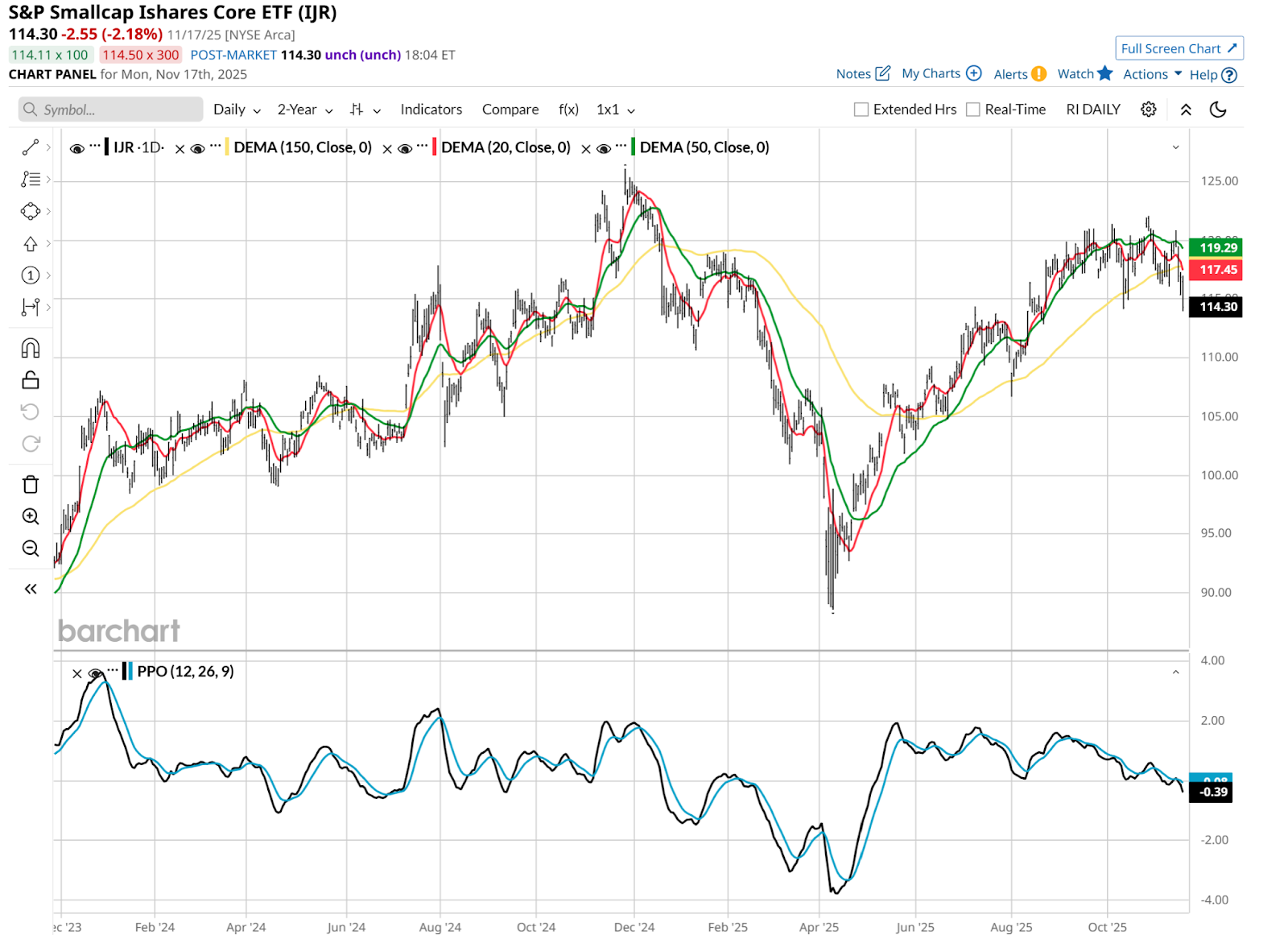This screenshot has width=1288, height=935.
Task: Expand the 1x1 grid layout dropdown
Action: (x=615, y=110)
